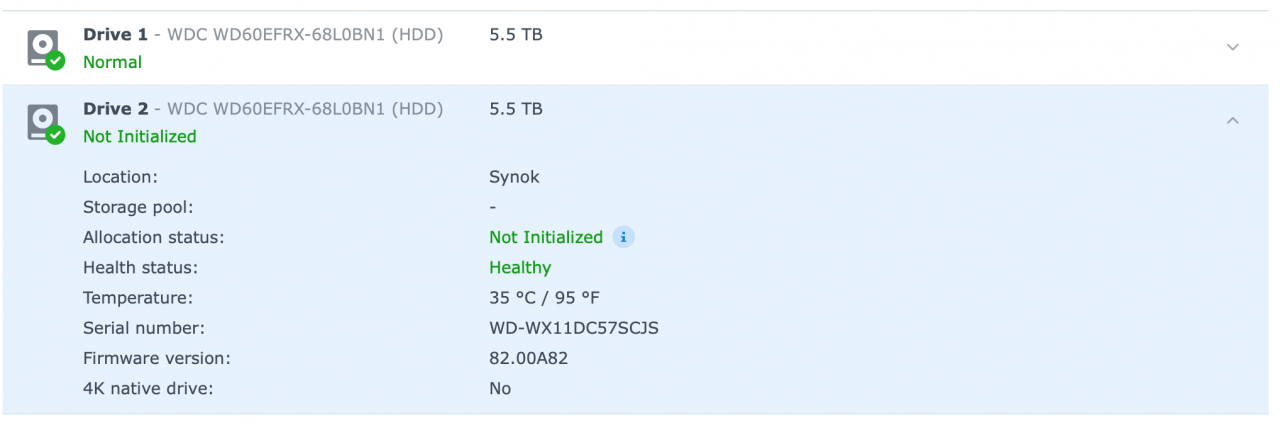Viewport: 1280px width, 427px height.
Task: Expand Drive 1 details with the chevron
Action: click(1232, 47)
